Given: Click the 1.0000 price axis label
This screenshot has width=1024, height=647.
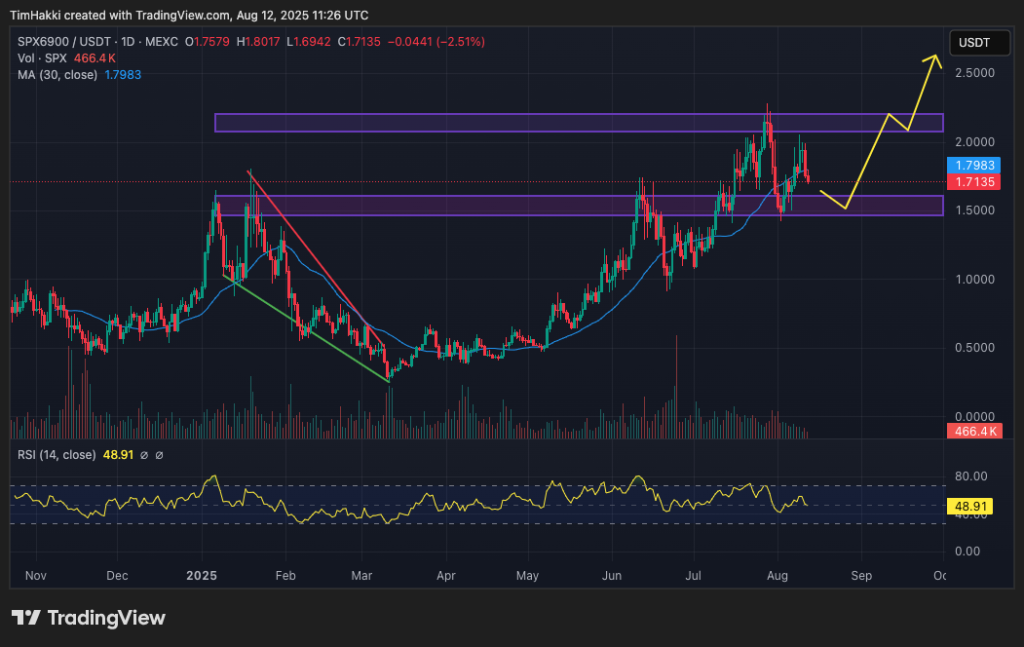Looking at the screenshot, I should [974, 279].
